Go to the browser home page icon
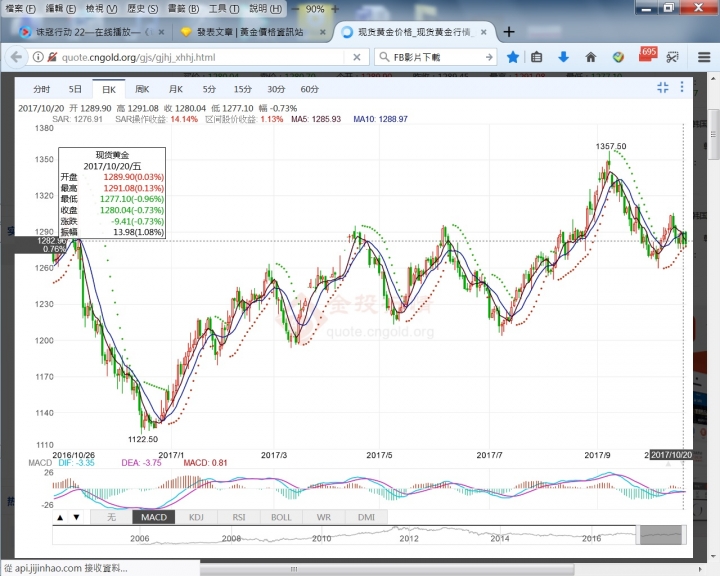Image resolution: width=720 pixels, height=576 pixels. [591, 57]
